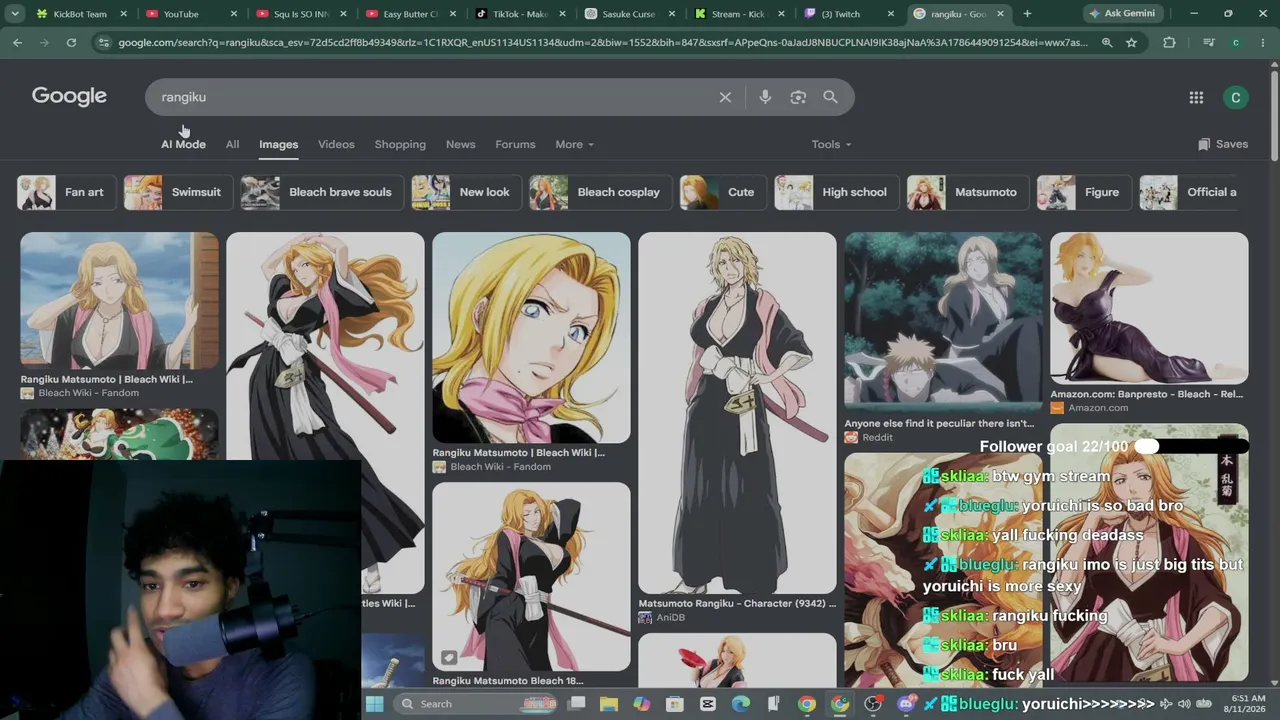Go to the Google logo homepage
1280x720 pixels.
click(x=69, y=96)
